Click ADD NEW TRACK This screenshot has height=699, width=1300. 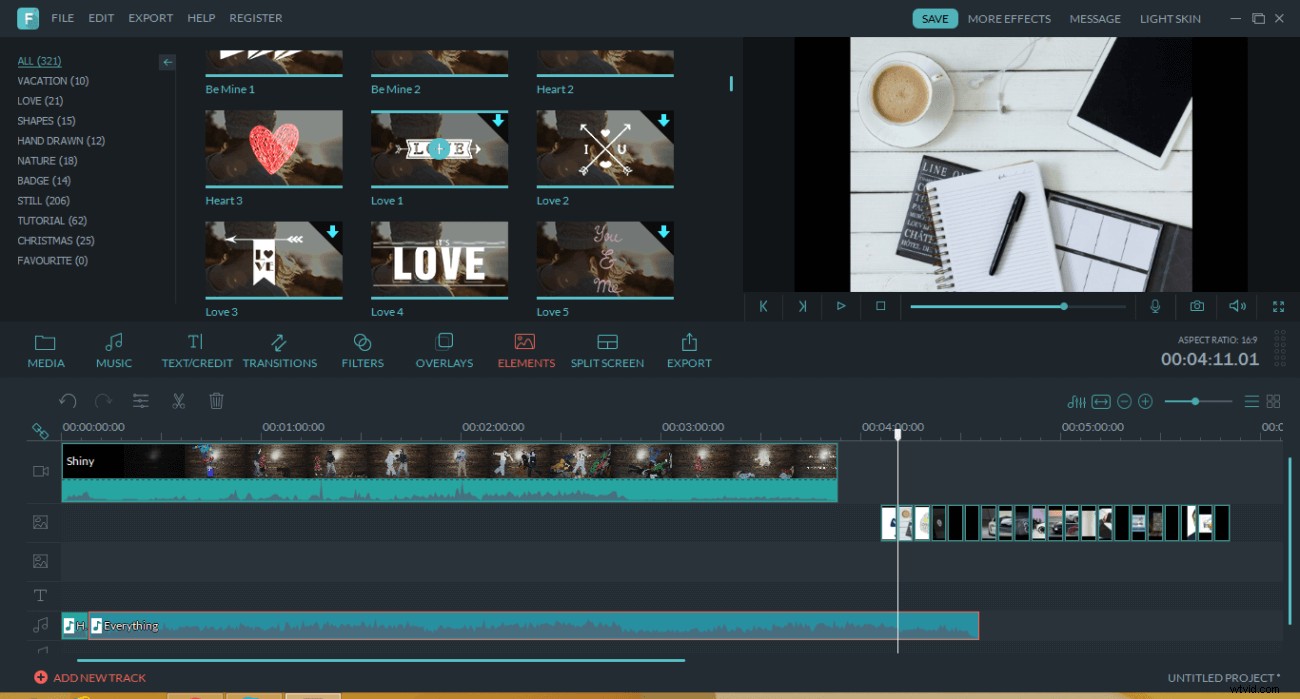tap(90, 677)
